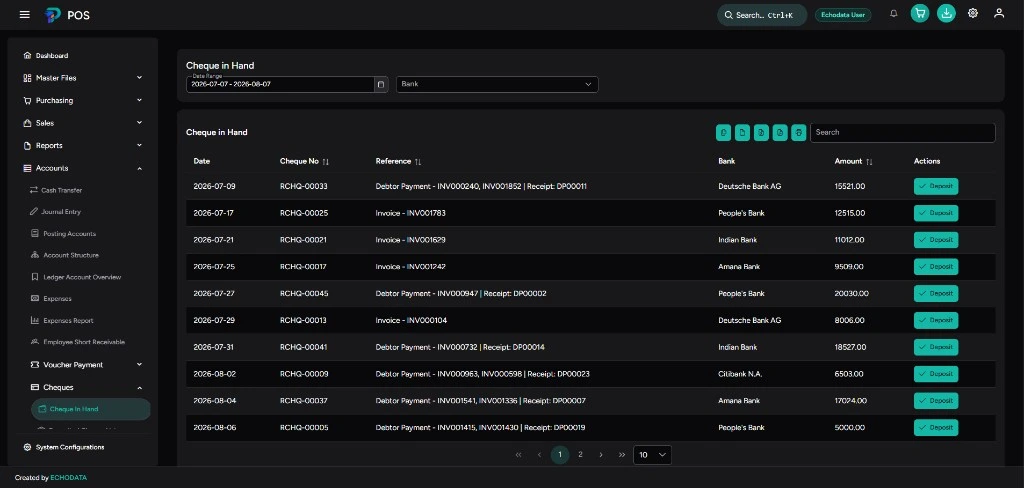The height and width of the screenshot is (488, 1024).
Task: Open the shopping cart icon
Action: coord(920,13)
